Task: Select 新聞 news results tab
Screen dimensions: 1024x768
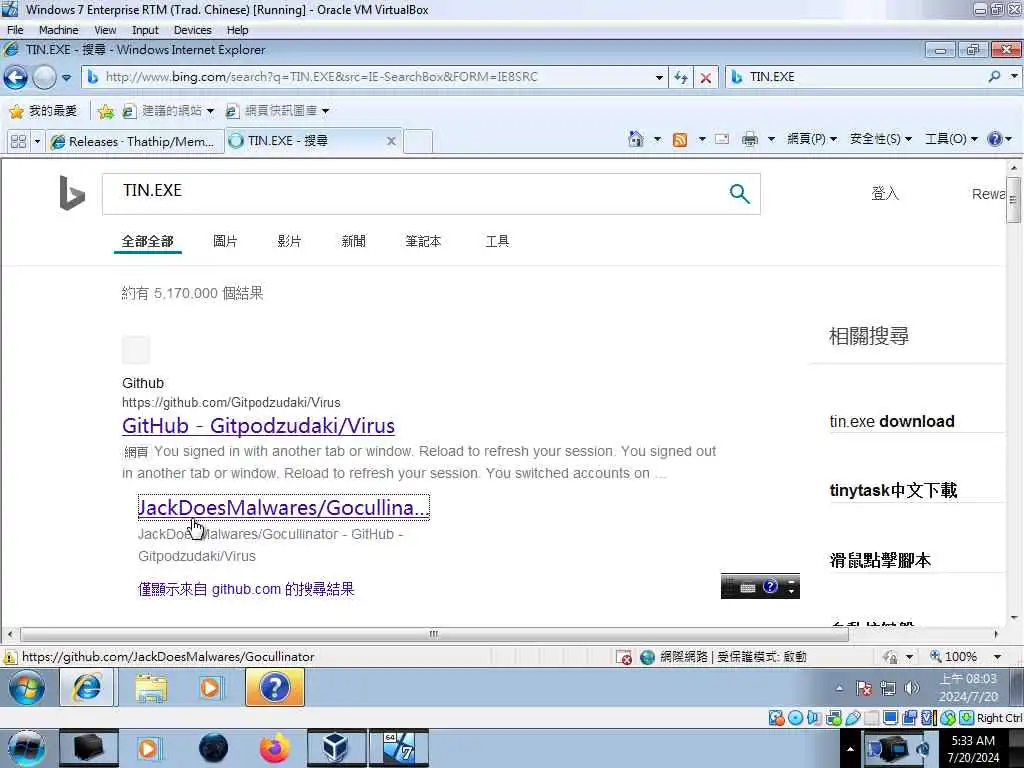Action: 353,241
